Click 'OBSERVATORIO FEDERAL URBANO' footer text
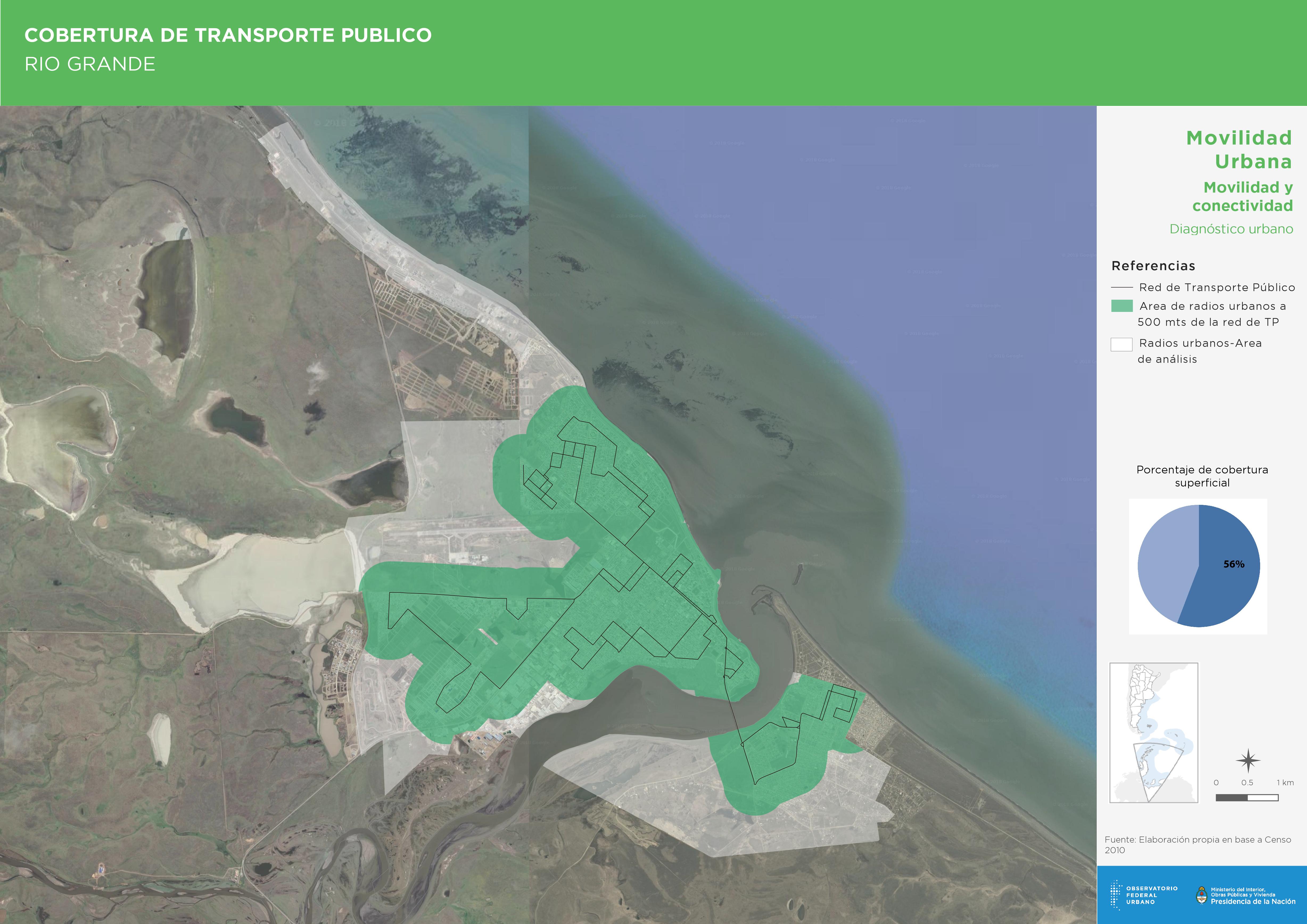1307x924 pixels. point(1152,895)
